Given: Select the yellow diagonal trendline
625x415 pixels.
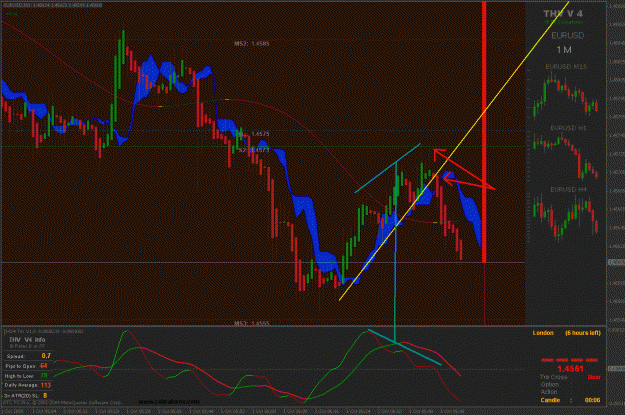Looking at the screenshot, I should tap(454, 151).
